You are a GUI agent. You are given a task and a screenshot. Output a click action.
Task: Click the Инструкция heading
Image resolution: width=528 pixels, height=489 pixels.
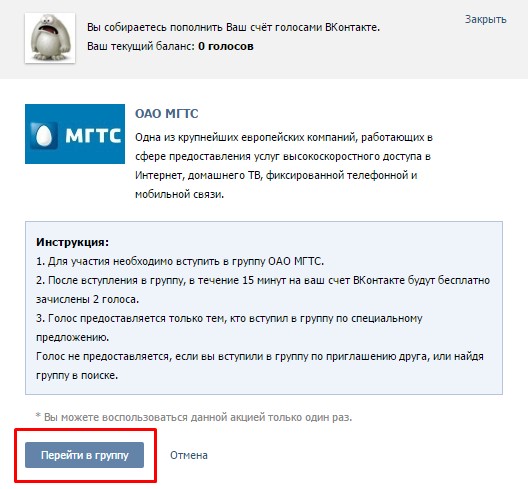click(73, 242)
